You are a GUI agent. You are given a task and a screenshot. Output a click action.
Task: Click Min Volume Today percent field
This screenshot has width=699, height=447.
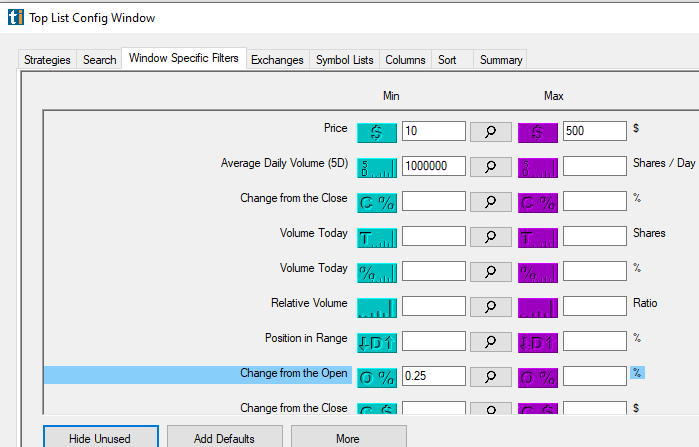(x=434, y=271)
